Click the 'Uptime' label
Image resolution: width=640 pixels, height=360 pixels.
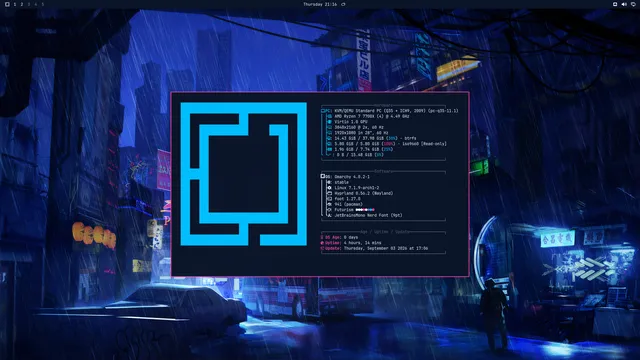[333, 243]
